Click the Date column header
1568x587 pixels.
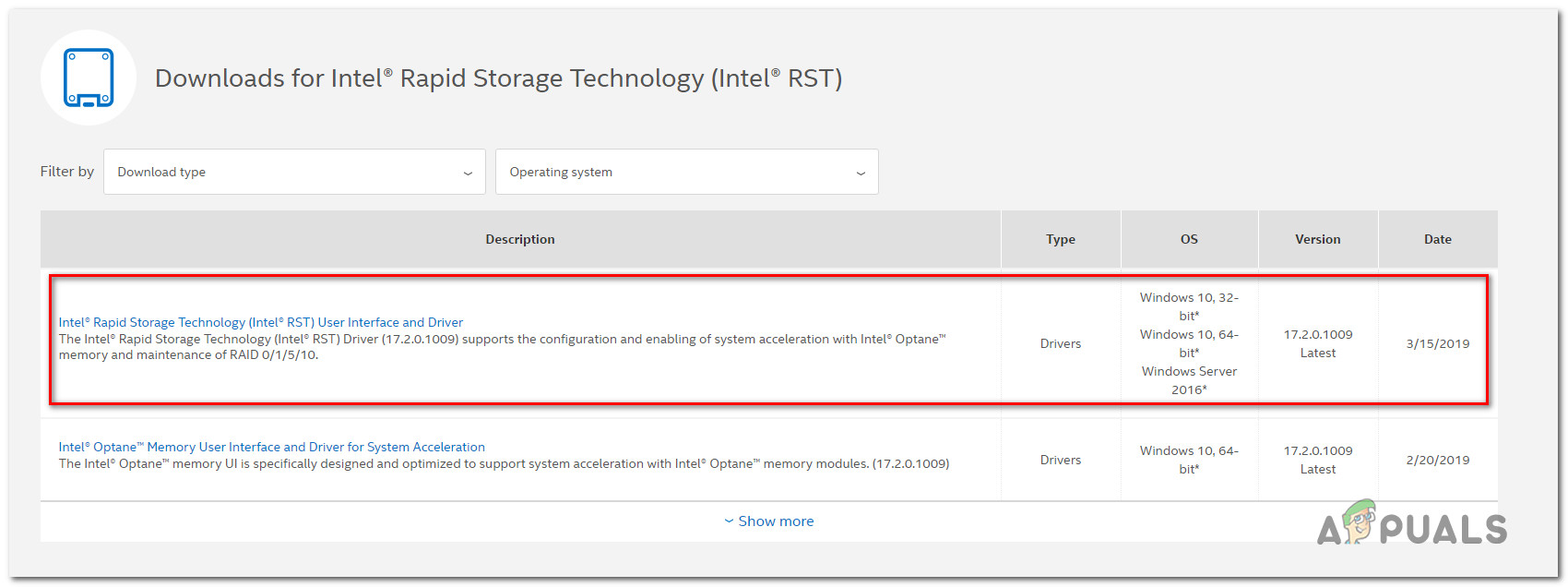(x=1437, y=239)
